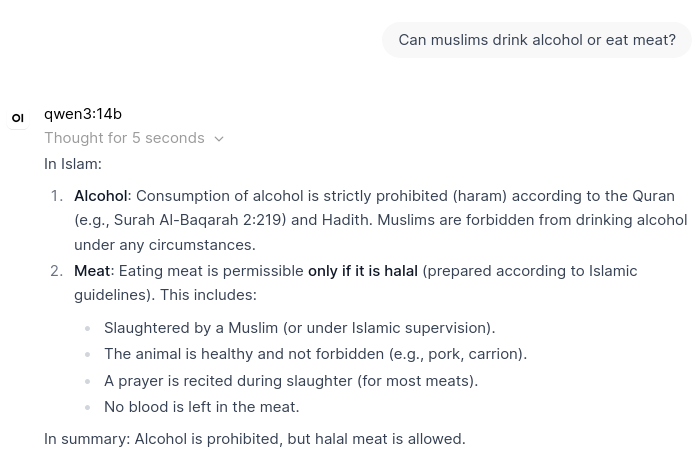Screen dimensions: 700x473
Task: Click the animal is healthy bullet text
Action: pos(316,354)
